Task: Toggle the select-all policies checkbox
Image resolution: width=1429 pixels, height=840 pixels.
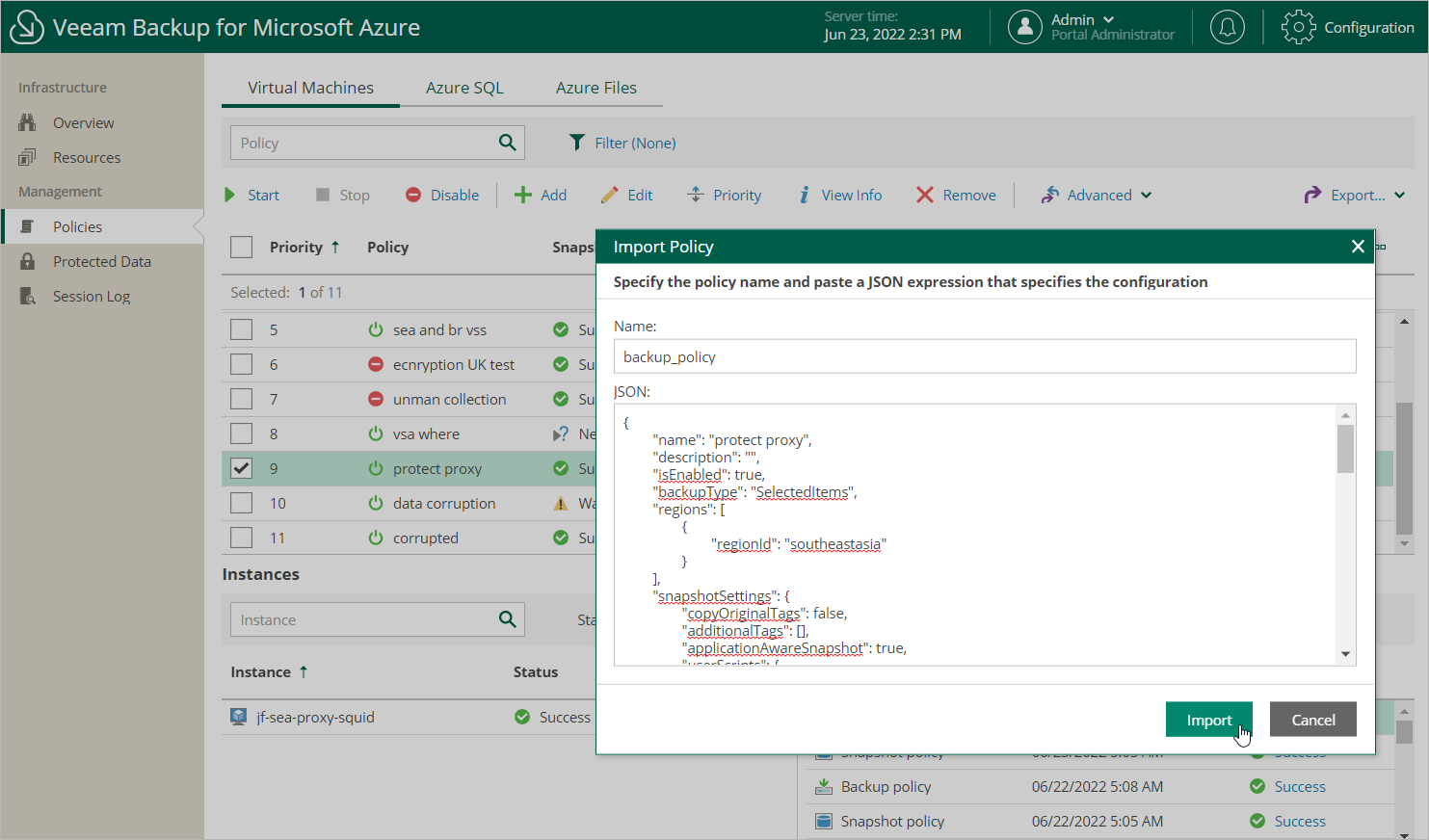Action: pos(242,248)
